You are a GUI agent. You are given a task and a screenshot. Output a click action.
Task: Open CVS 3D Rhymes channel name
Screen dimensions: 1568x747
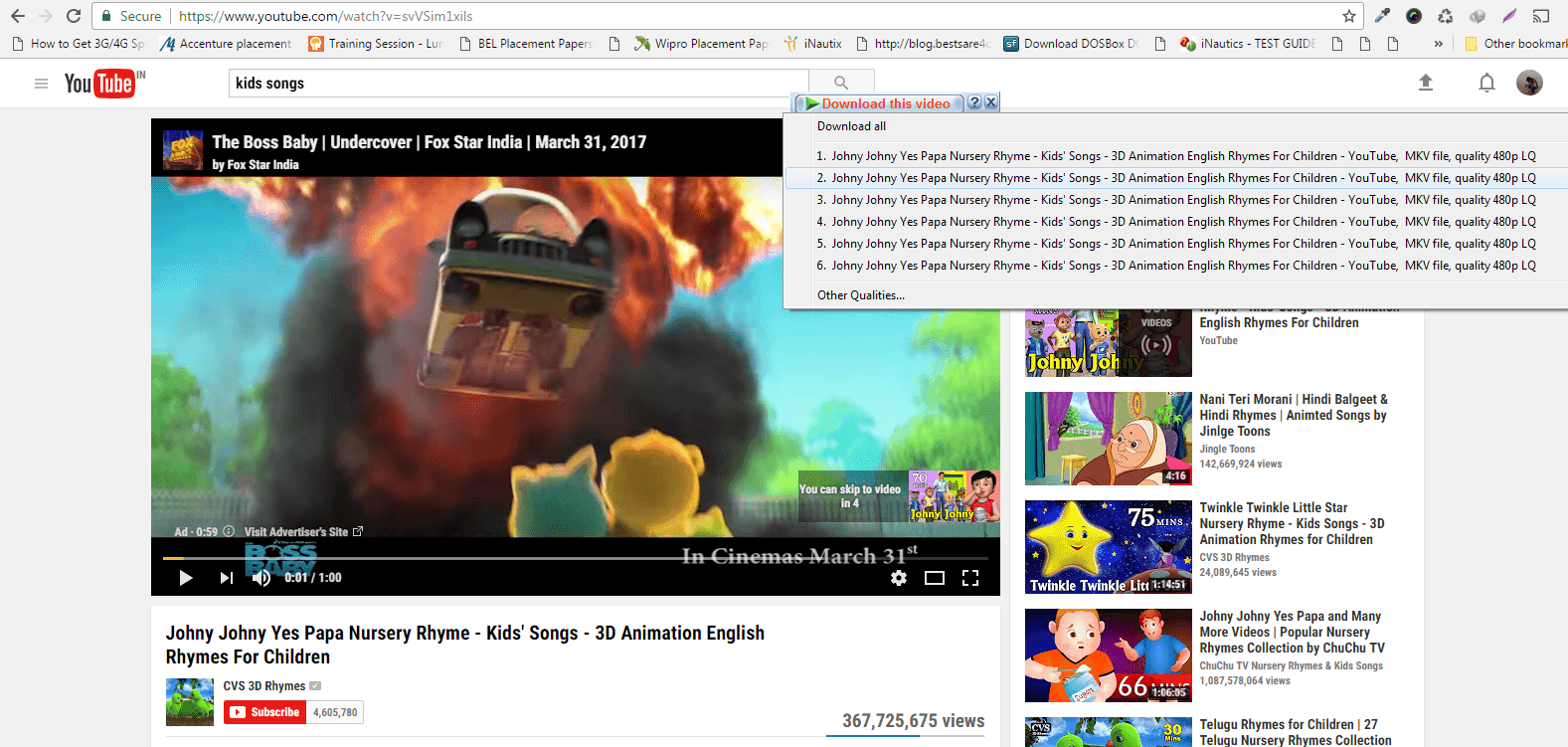pos(264,686)
